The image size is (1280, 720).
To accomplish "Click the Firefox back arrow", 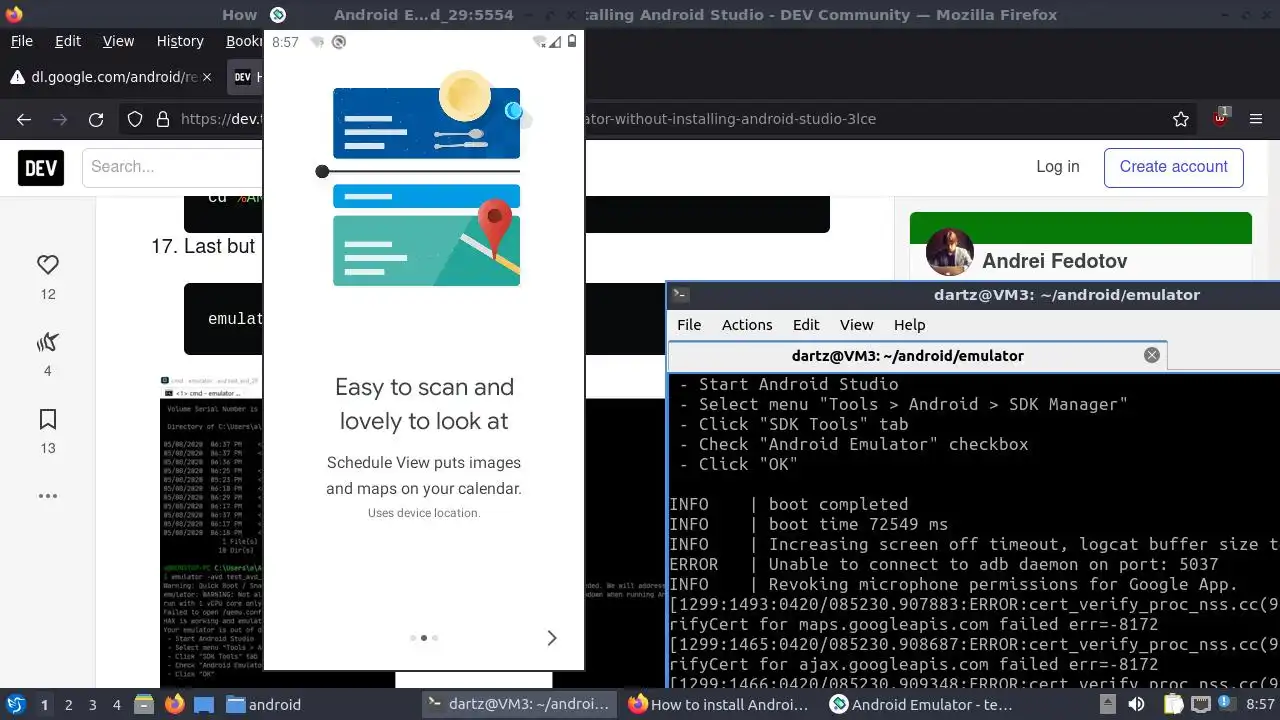I will 24,119.
